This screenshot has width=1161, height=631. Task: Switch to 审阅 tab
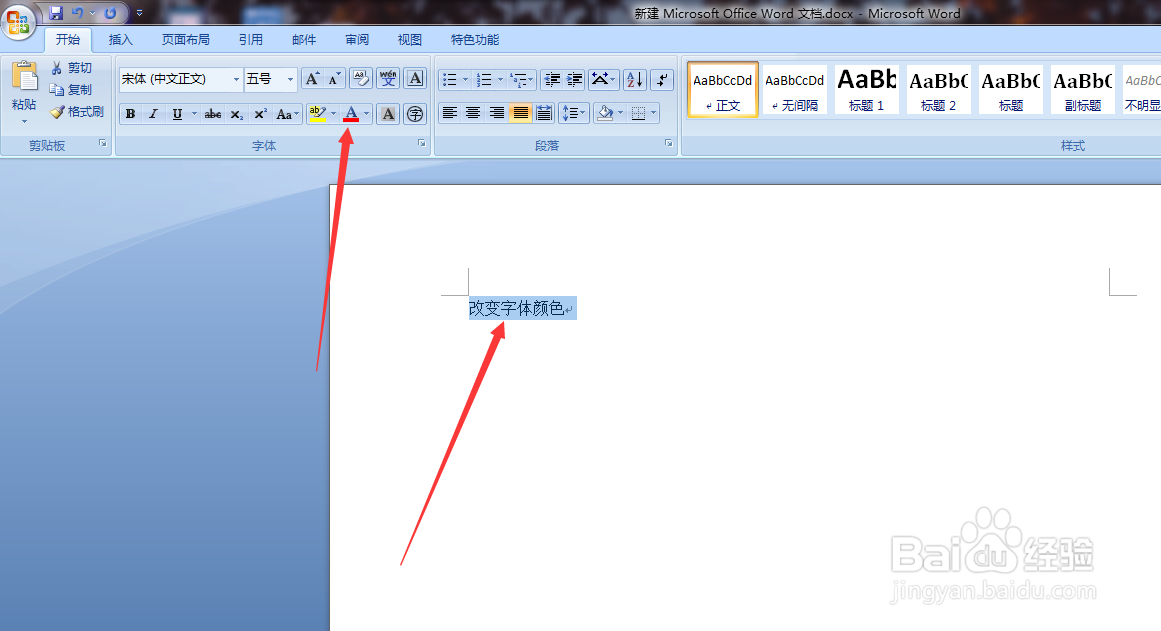[x=357, y=40]
